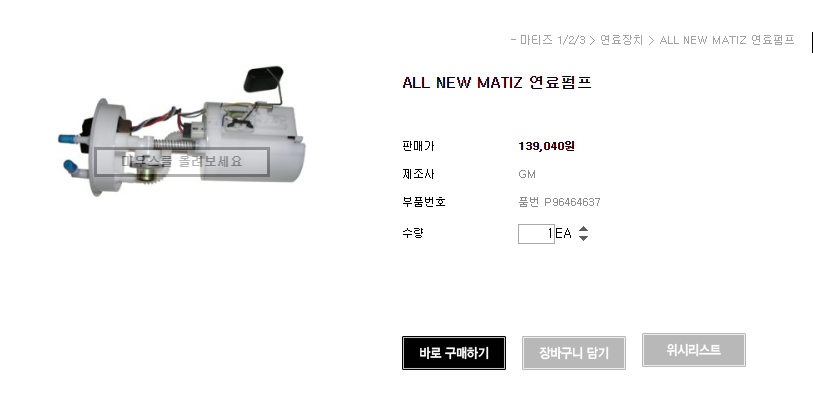
Task: Click the 수량 label
Action: (413, 233)
